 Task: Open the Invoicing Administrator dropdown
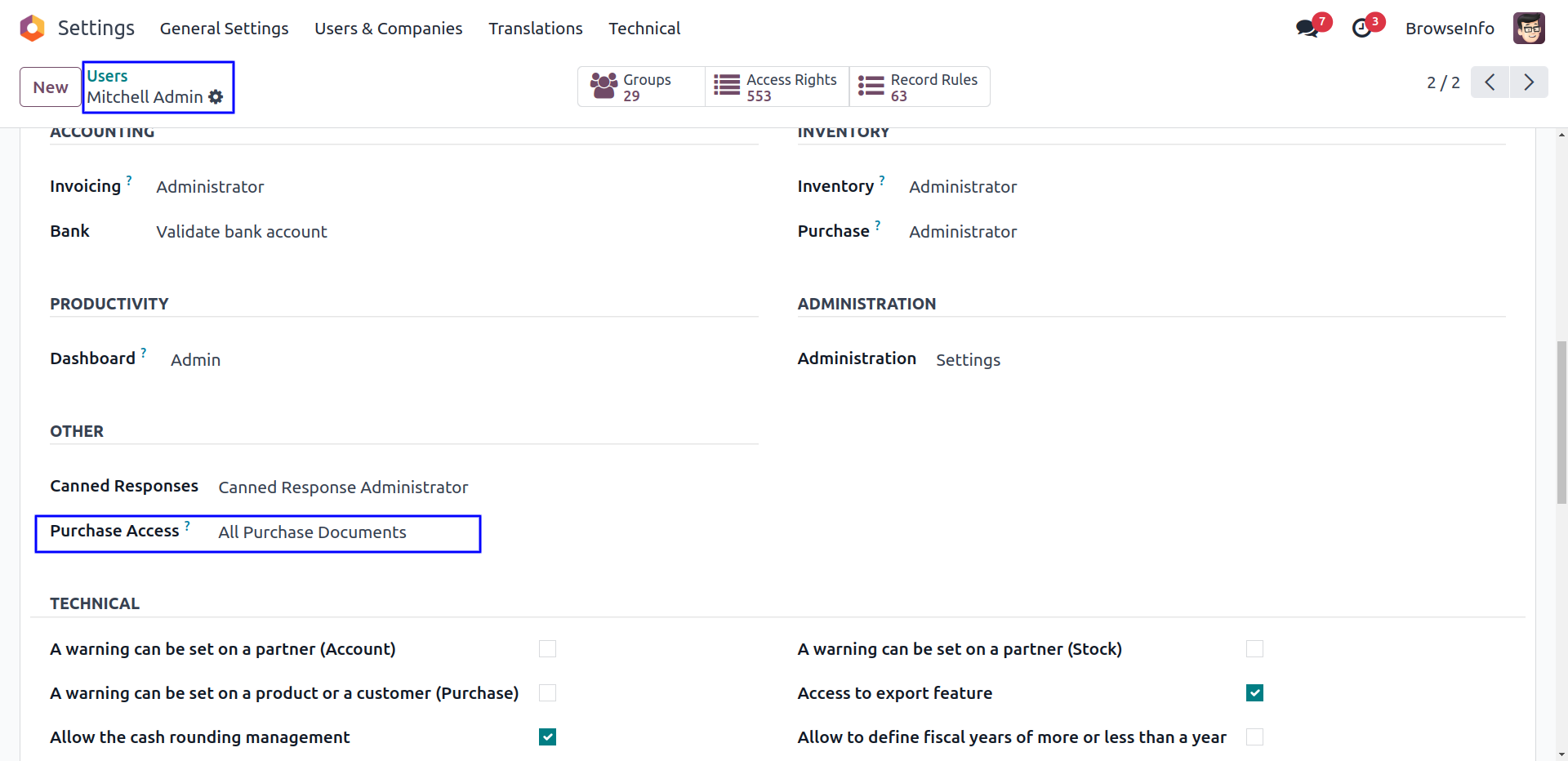click(210, 187)
